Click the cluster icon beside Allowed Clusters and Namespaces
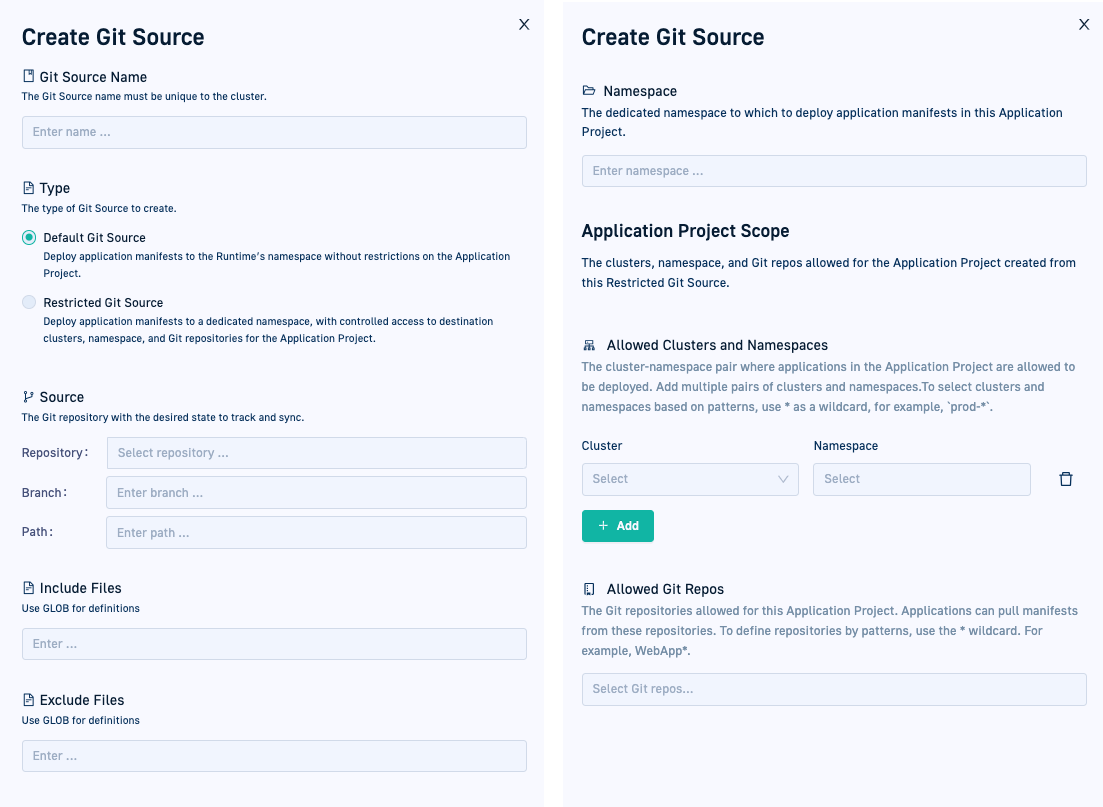This screenshot has height=807, width=1103. tap(589, 345)
